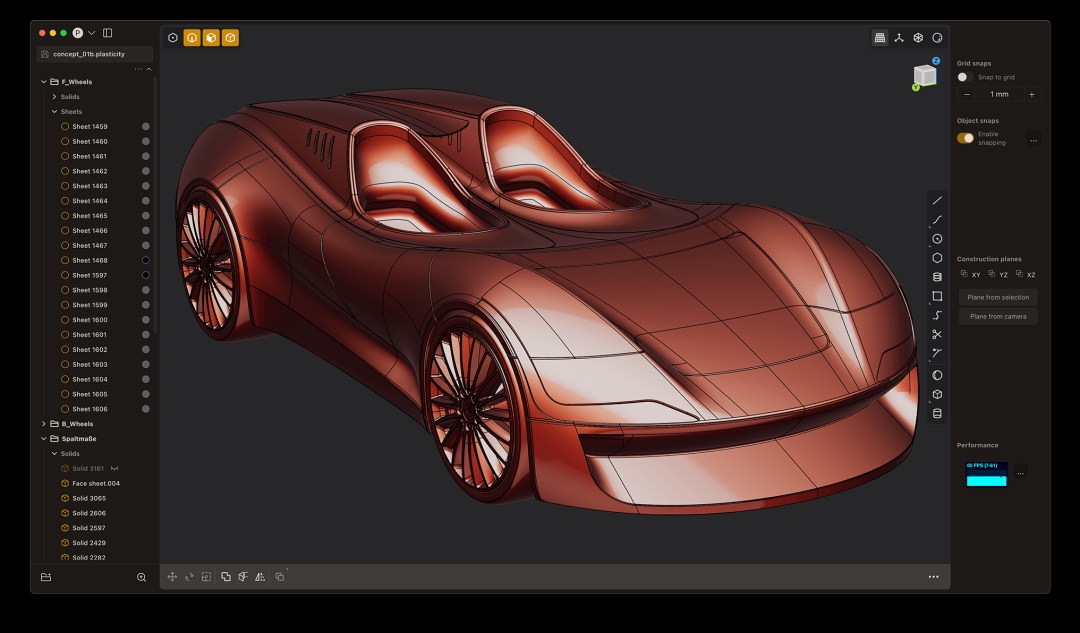Click the Mirror tool in the bottom toolbar
This screenshot has height=633, width=1080.
click(261, 577)
